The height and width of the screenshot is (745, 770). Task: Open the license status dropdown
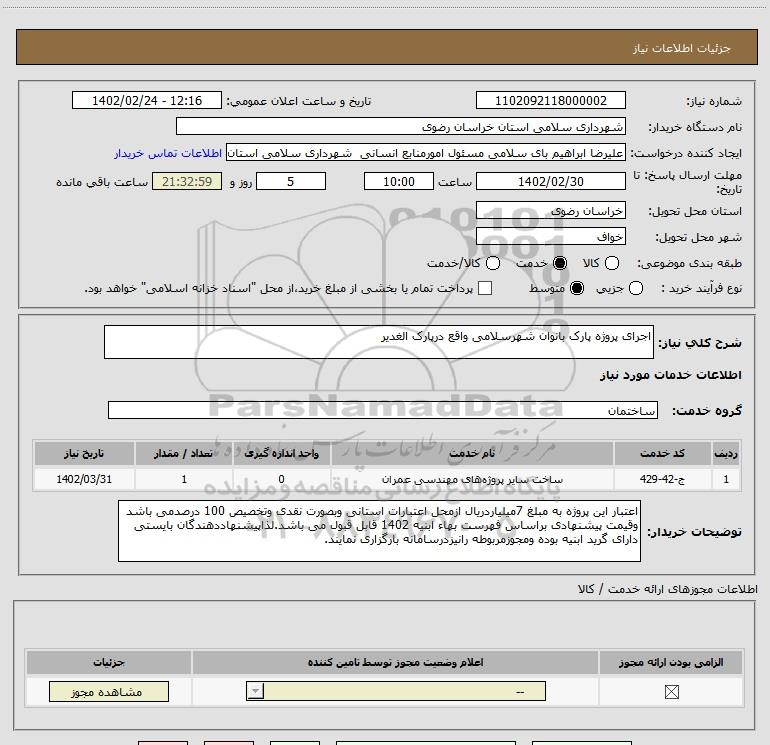pos(396,691)
